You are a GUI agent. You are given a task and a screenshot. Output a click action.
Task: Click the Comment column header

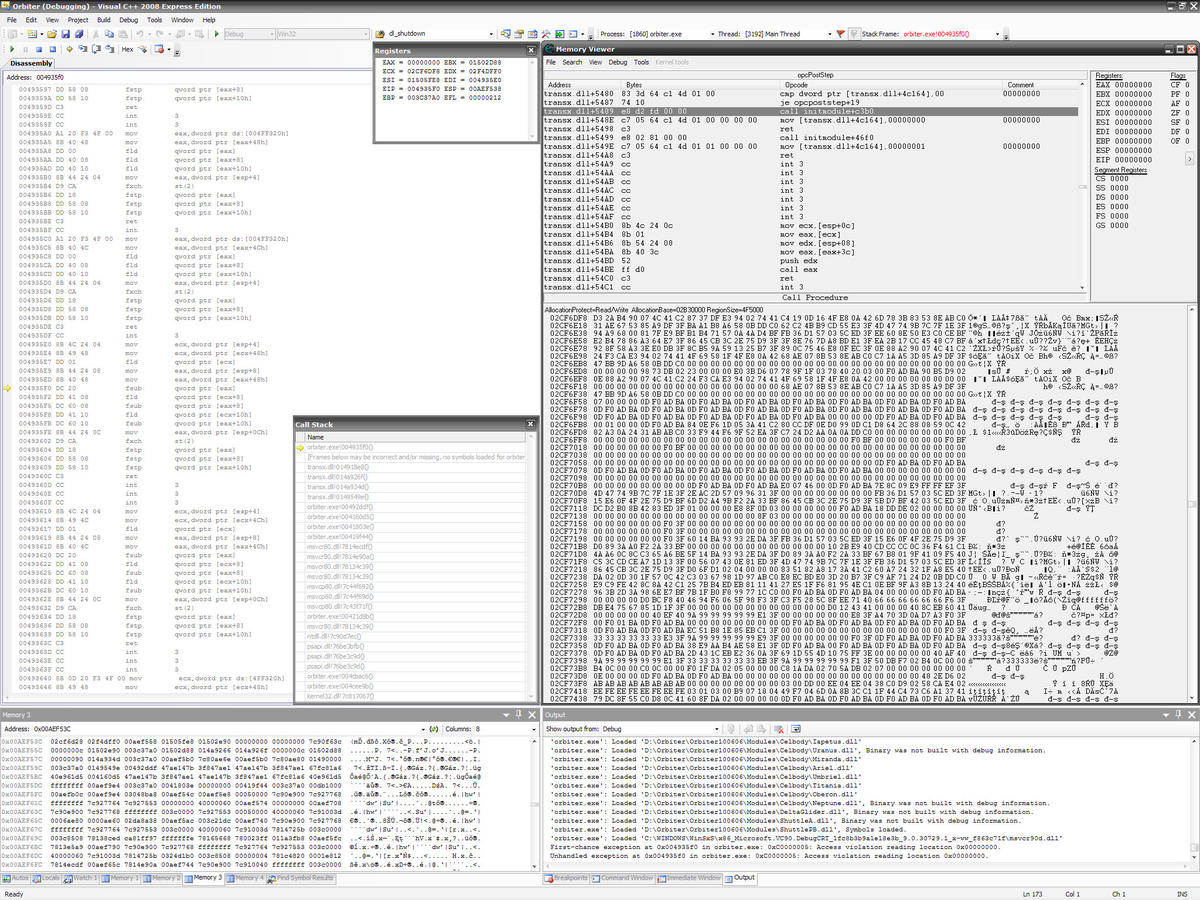tap(1021, 85)
